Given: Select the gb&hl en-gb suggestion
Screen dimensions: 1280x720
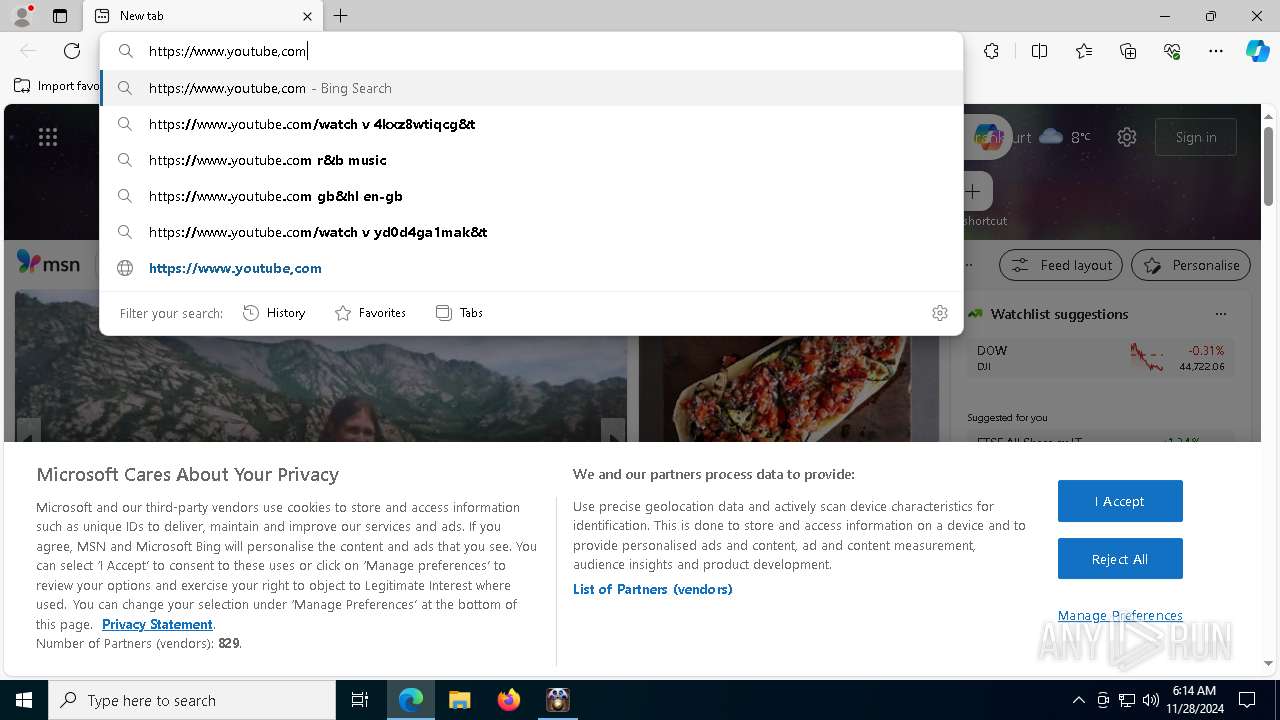Looking at the screenshot, I should 531,196.
